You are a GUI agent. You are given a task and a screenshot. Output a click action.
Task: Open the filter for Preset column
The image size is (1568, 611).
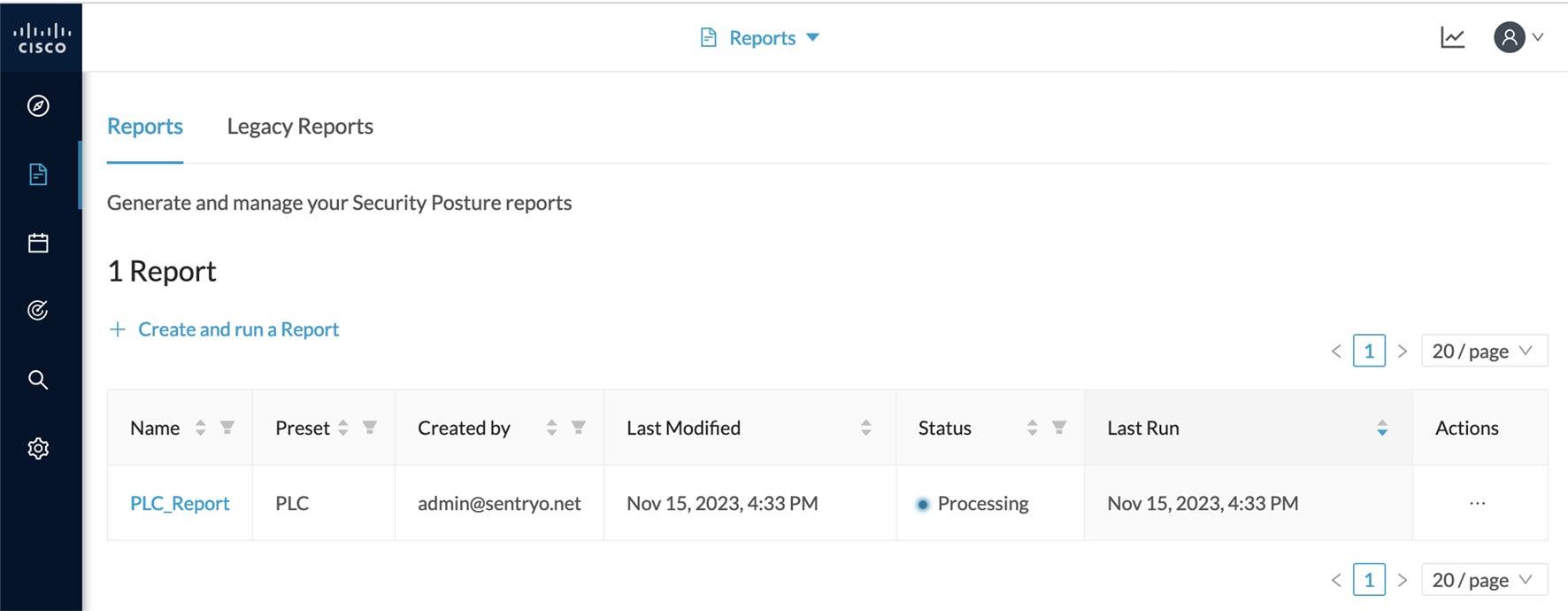coord(370,428)
